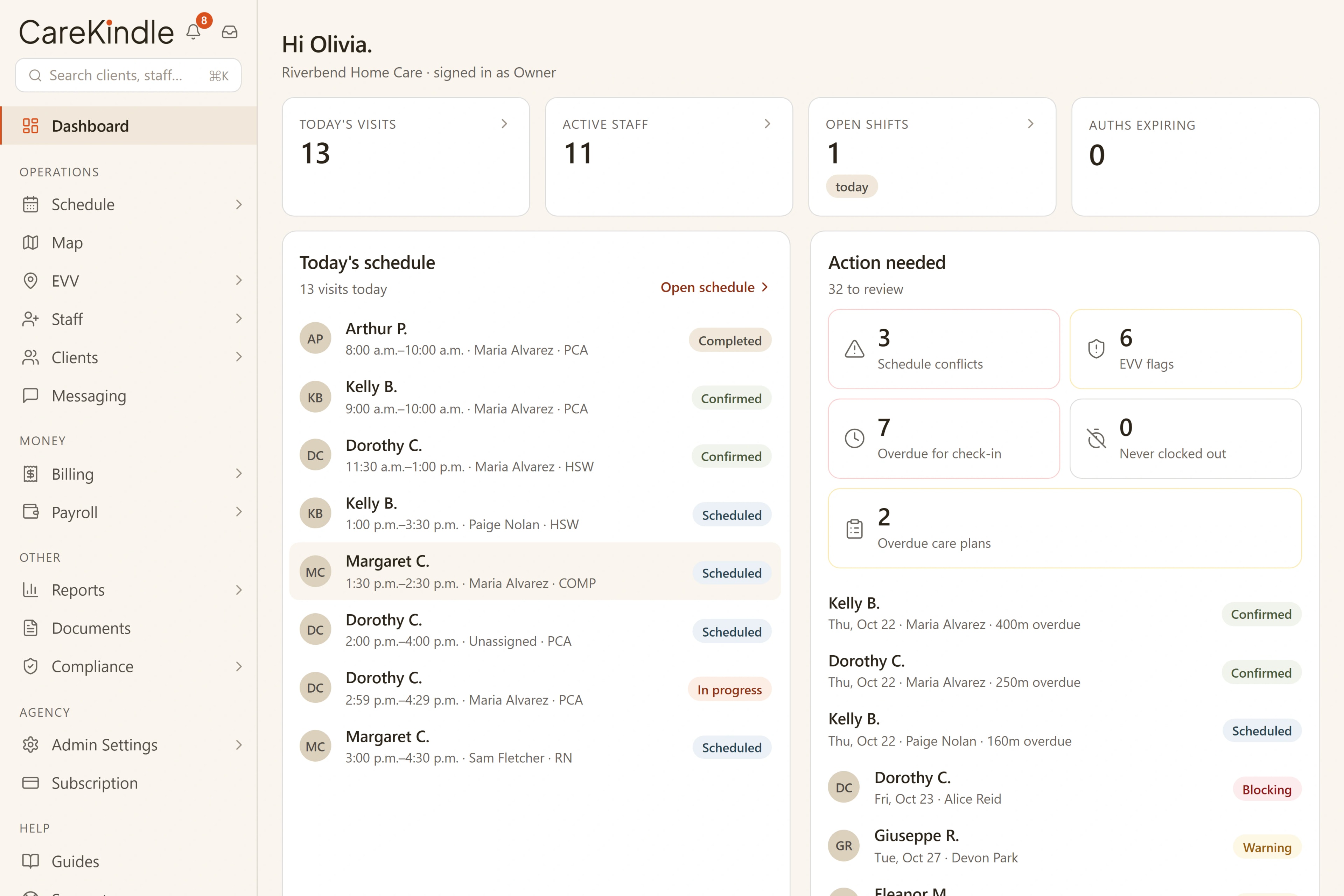1344x896 pixels.
Task: Click the Staff person-plus icon
Action: coord(30,319)
